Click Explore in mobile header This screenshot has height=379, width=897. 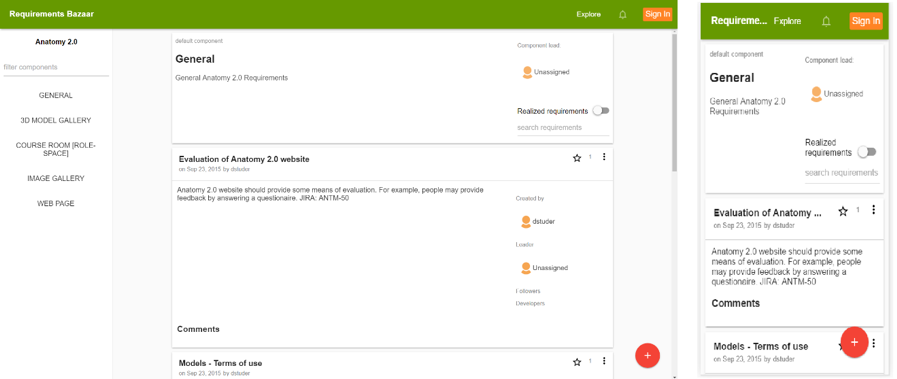[787, 21]
